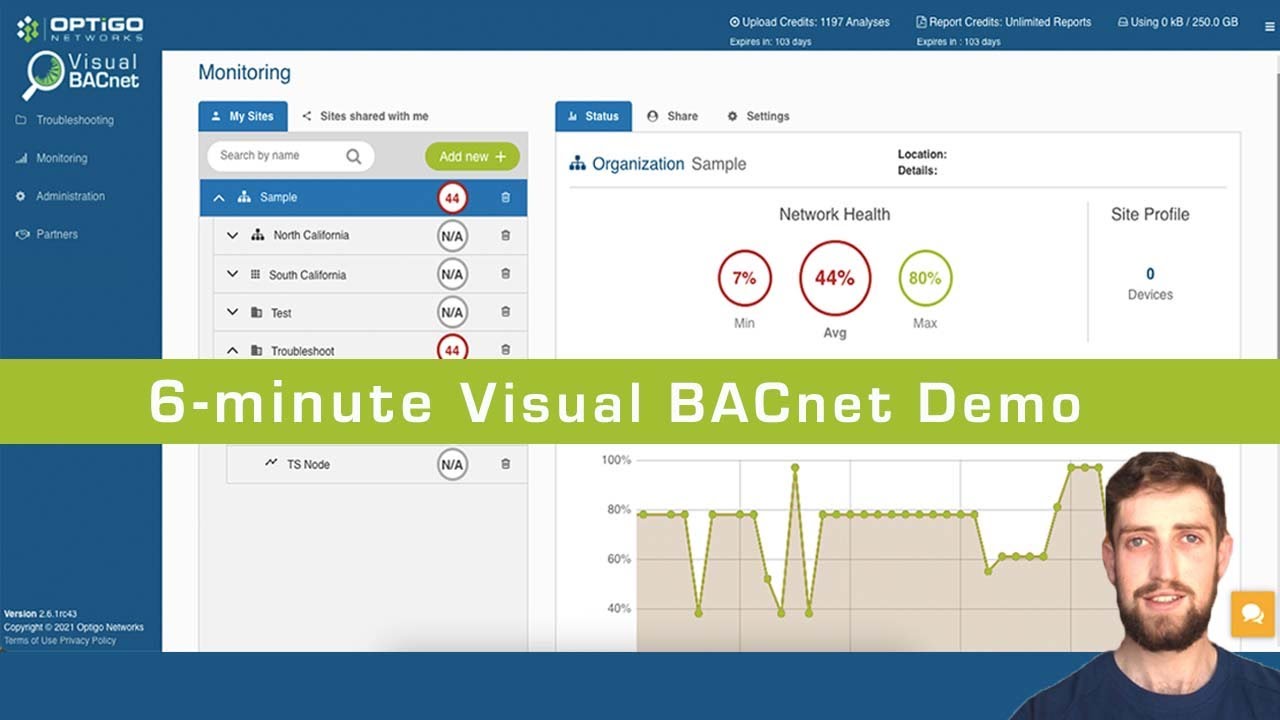Open Troubleshooting in the sidebar

[75, 120]
